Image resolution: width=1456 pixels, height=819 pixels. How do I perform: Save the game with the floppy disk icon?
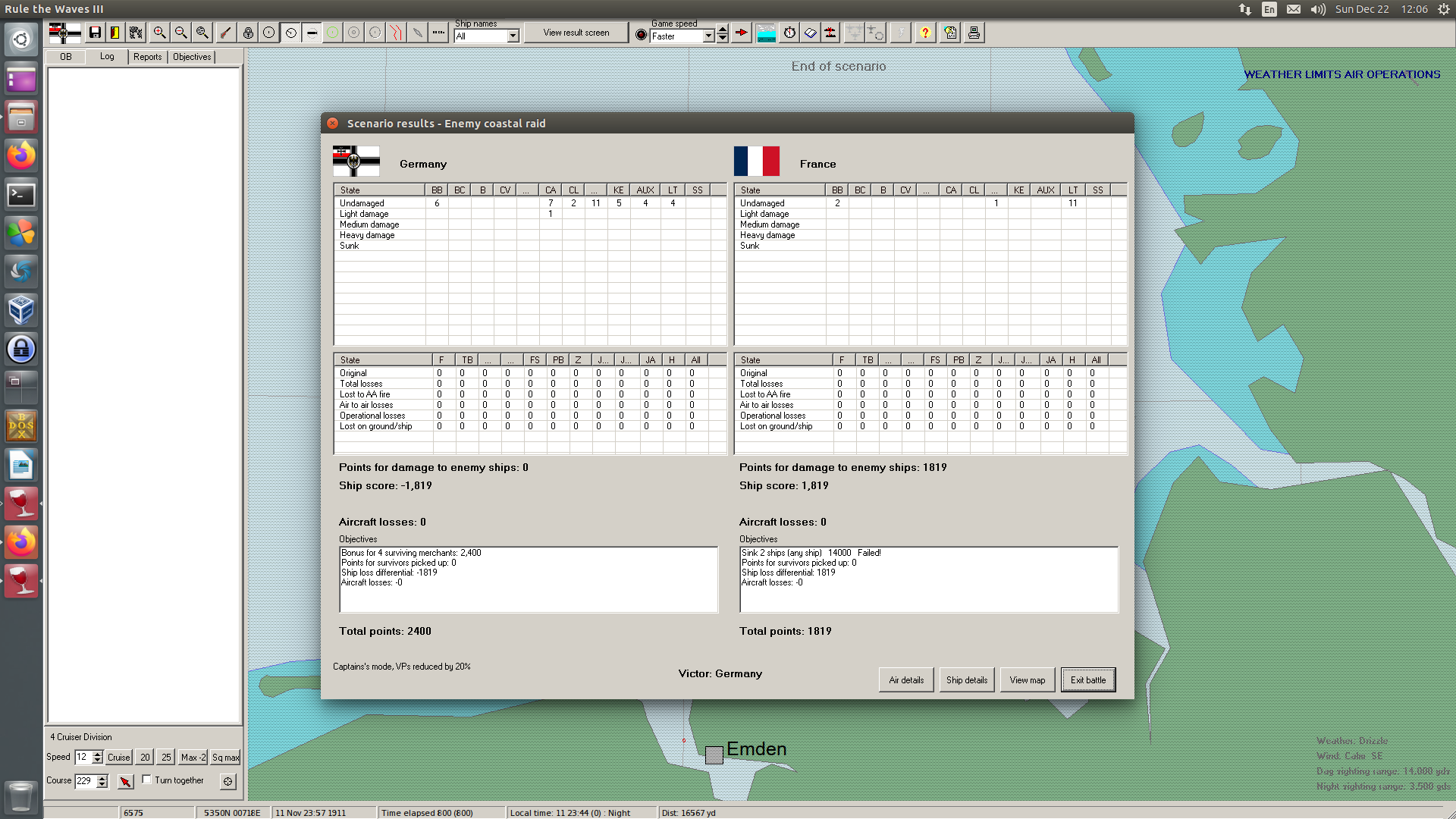tap(95, 33)
